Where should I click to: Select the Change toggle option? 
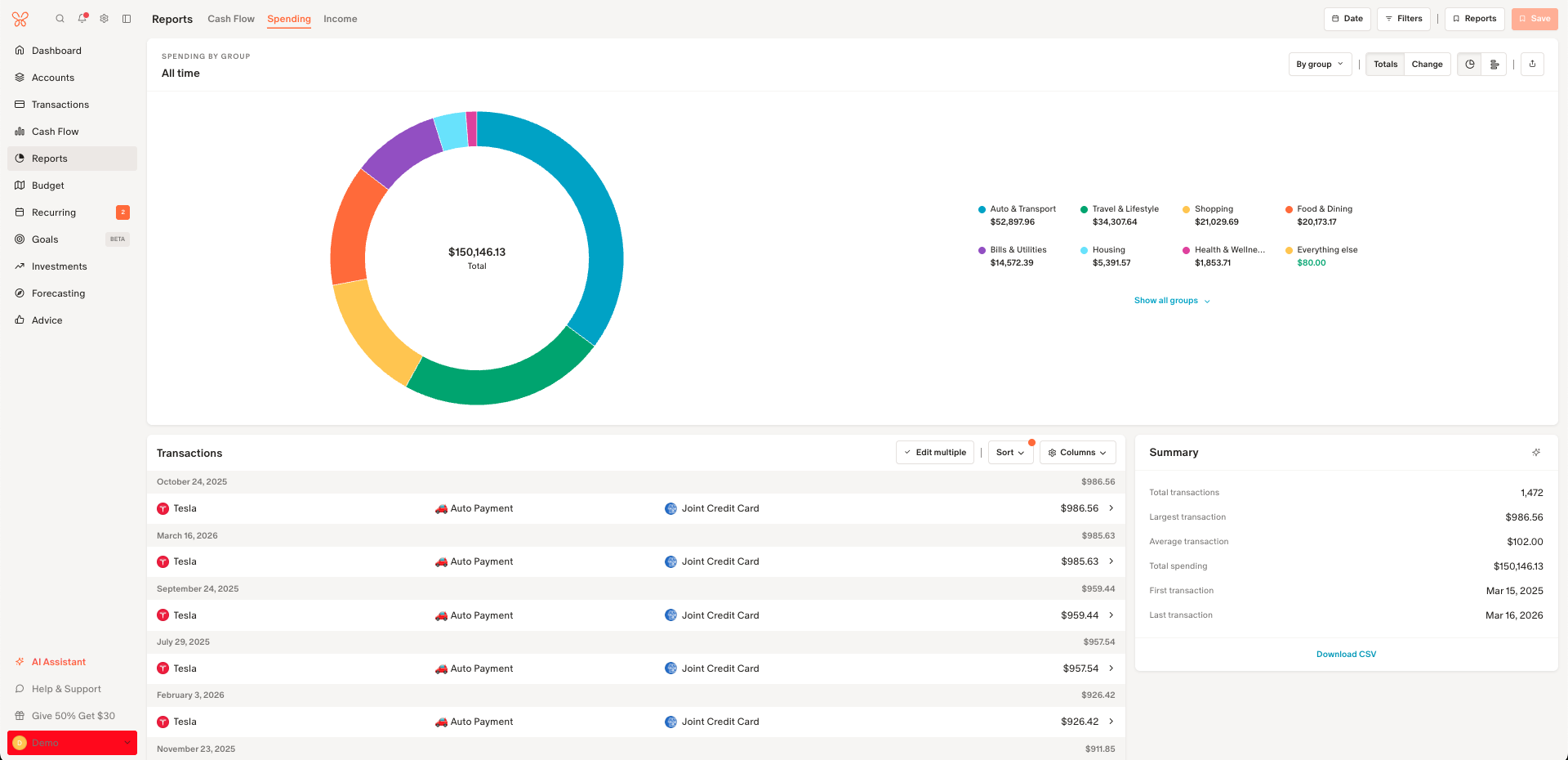pos(1427,65)
